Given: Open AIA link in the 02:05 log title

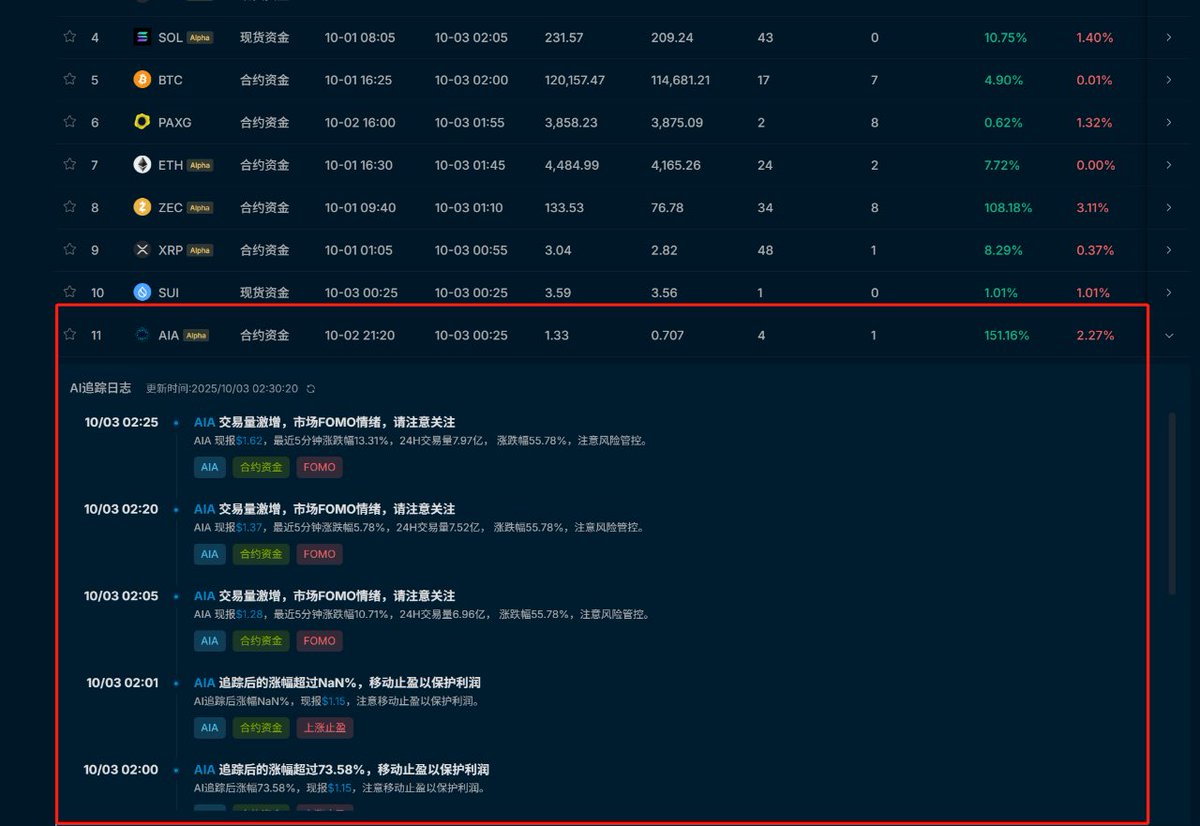Looking at the screenshot, I should [x=204, y=596].
